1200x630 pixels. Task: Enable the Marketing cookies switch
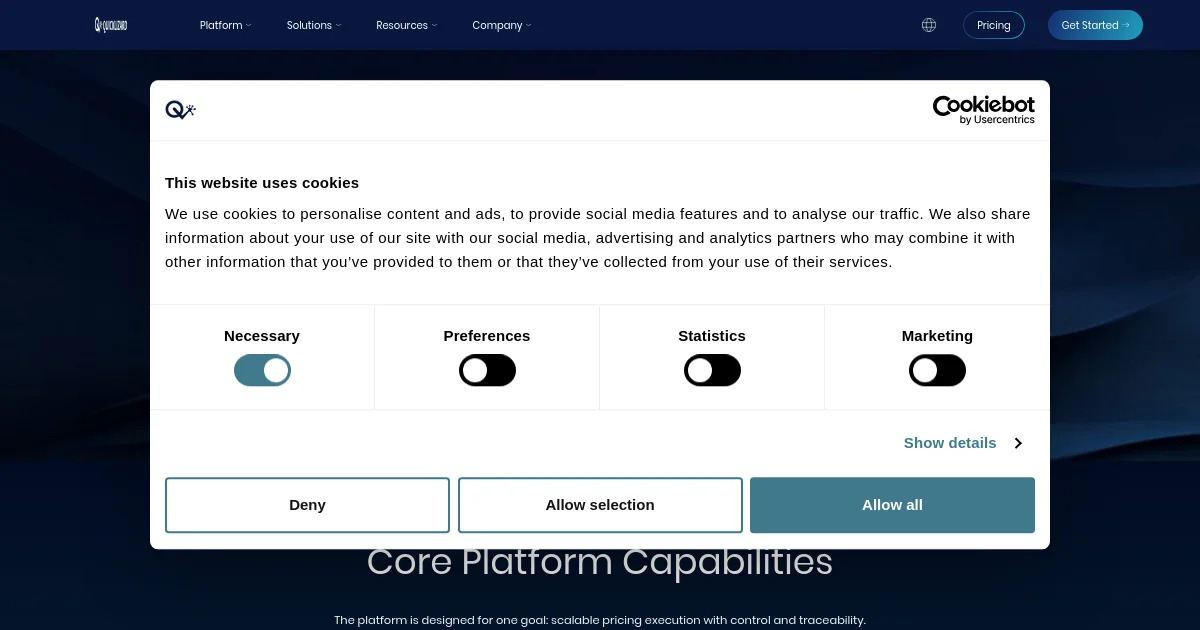(x=937, y=371)
